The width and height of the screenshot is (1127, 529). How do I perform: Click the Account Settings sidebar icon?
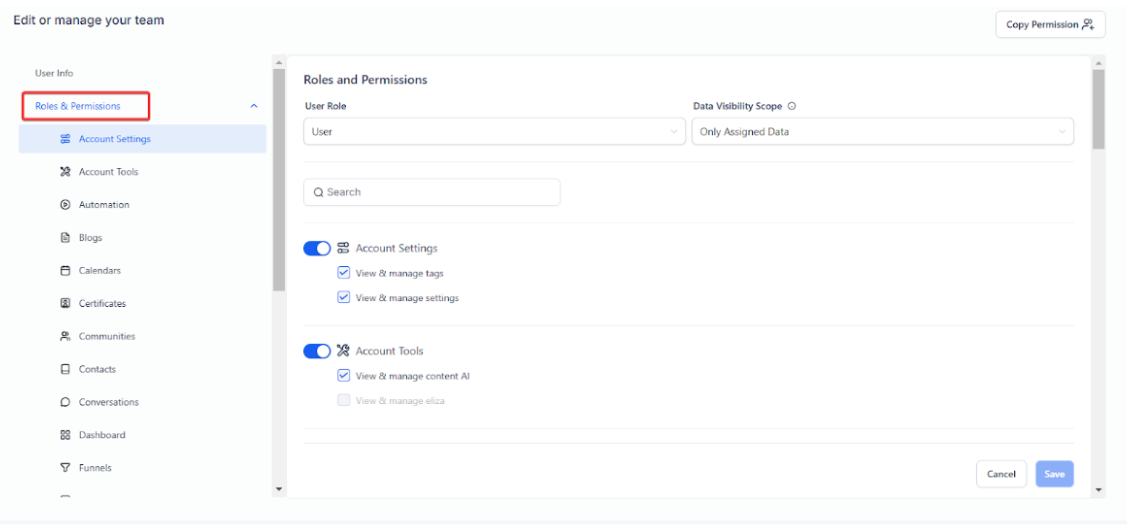click(x=65, y=139)
